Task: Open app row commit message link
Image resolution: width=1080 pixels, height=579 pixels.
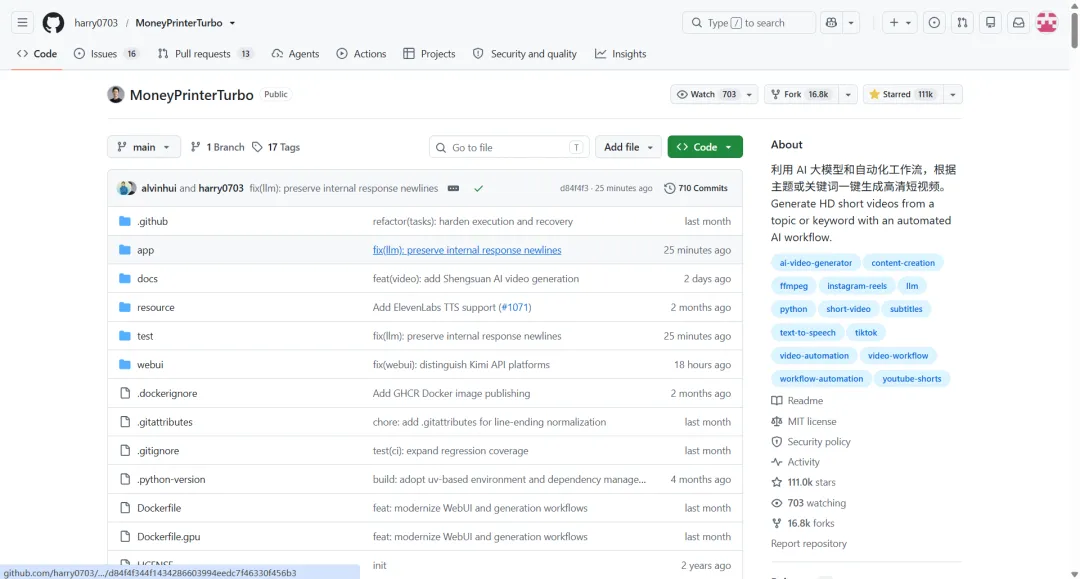Action: coord(467,250)
